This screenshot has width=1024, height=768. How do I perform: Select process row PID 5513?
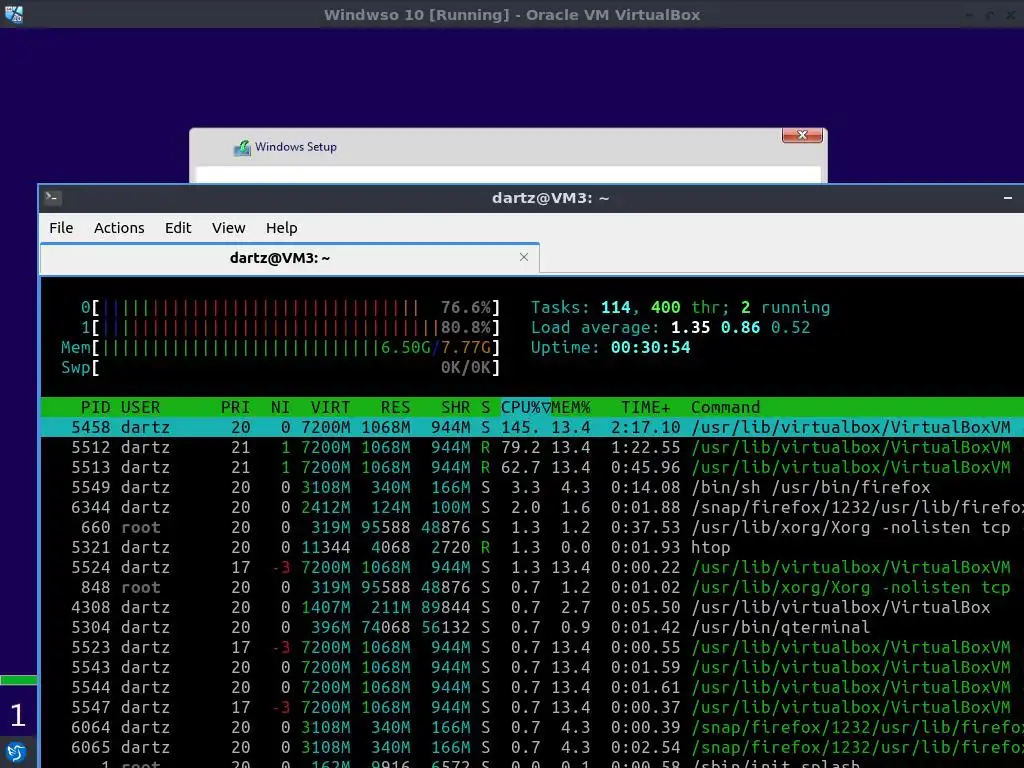click(532, 468)
